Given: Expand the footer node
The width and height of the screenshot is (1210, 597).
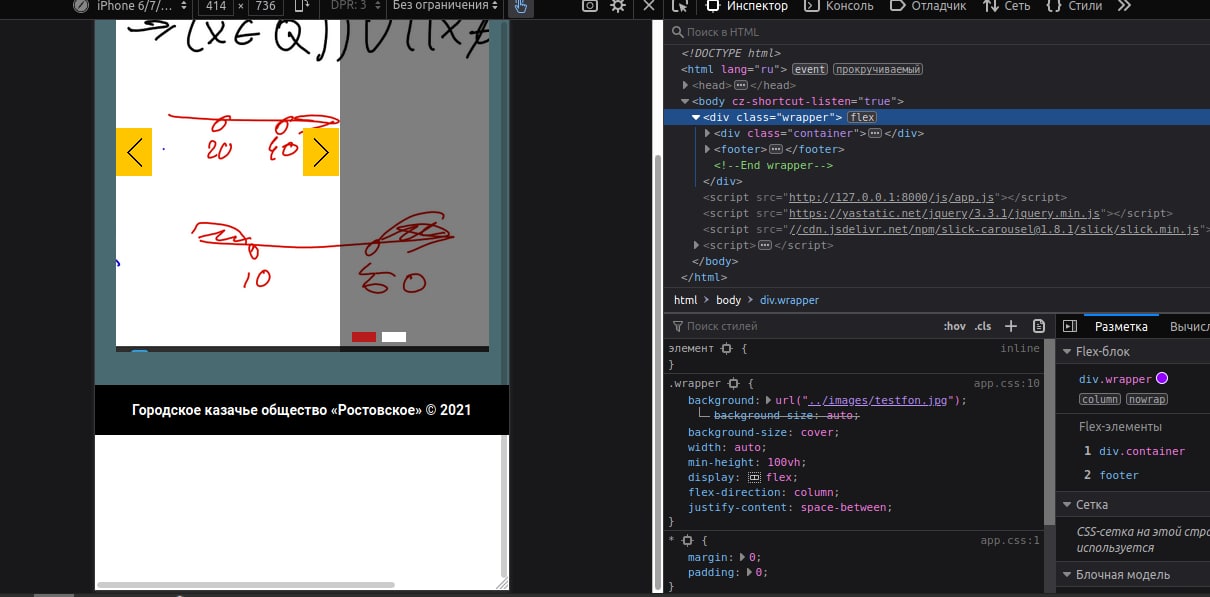Looking at the screenshot, I should click(708, 150).
